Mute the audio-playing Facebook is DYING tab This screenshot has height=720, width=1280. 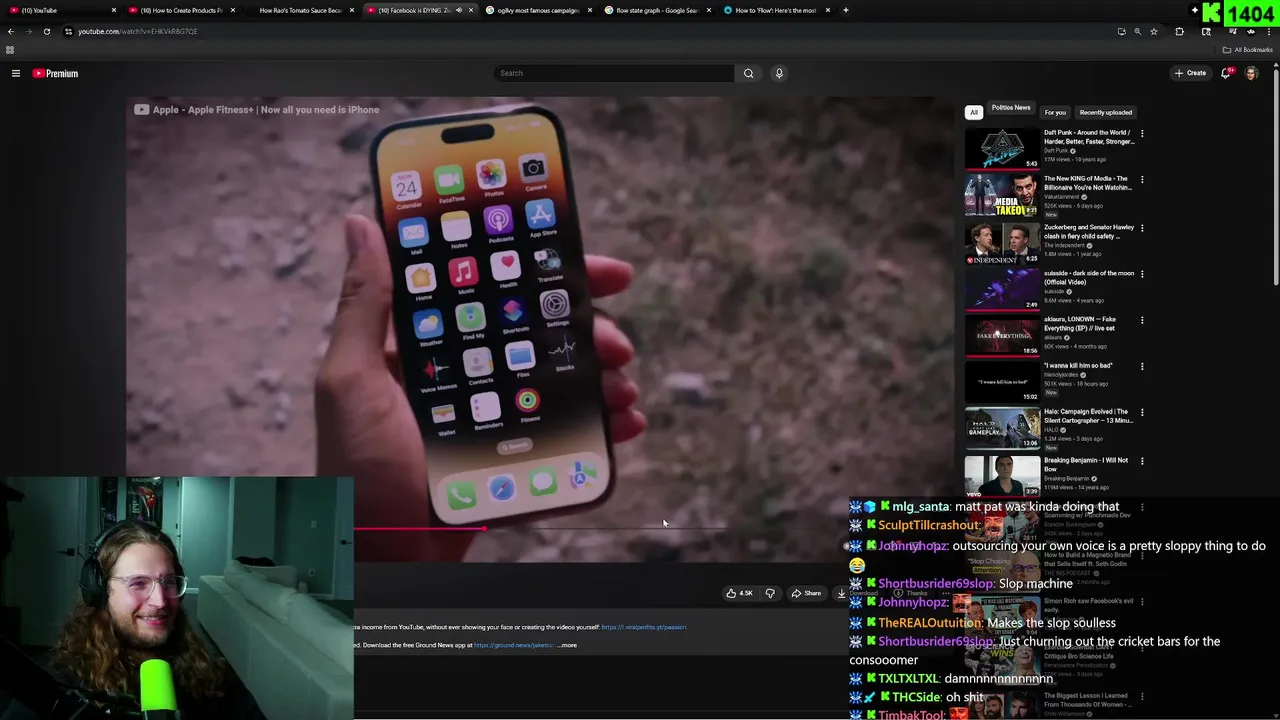[x=459, y=10]
